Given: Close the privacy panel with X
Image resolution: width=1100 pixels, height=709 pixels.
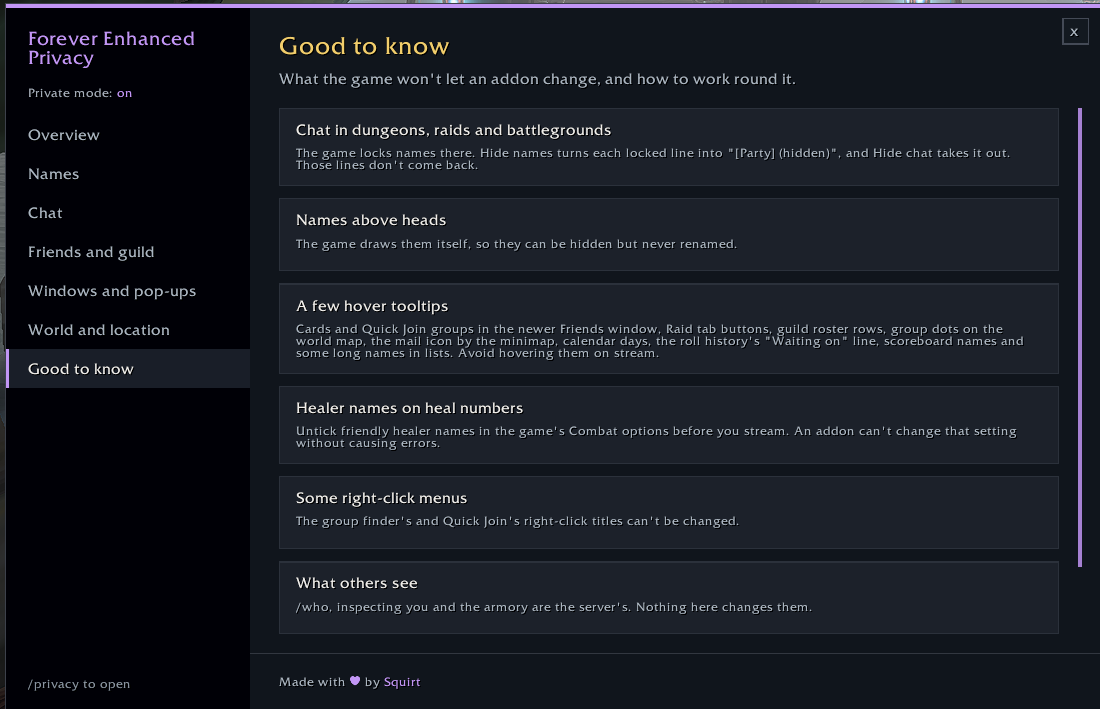Looking at the screenshot, I should [1075, 32].
